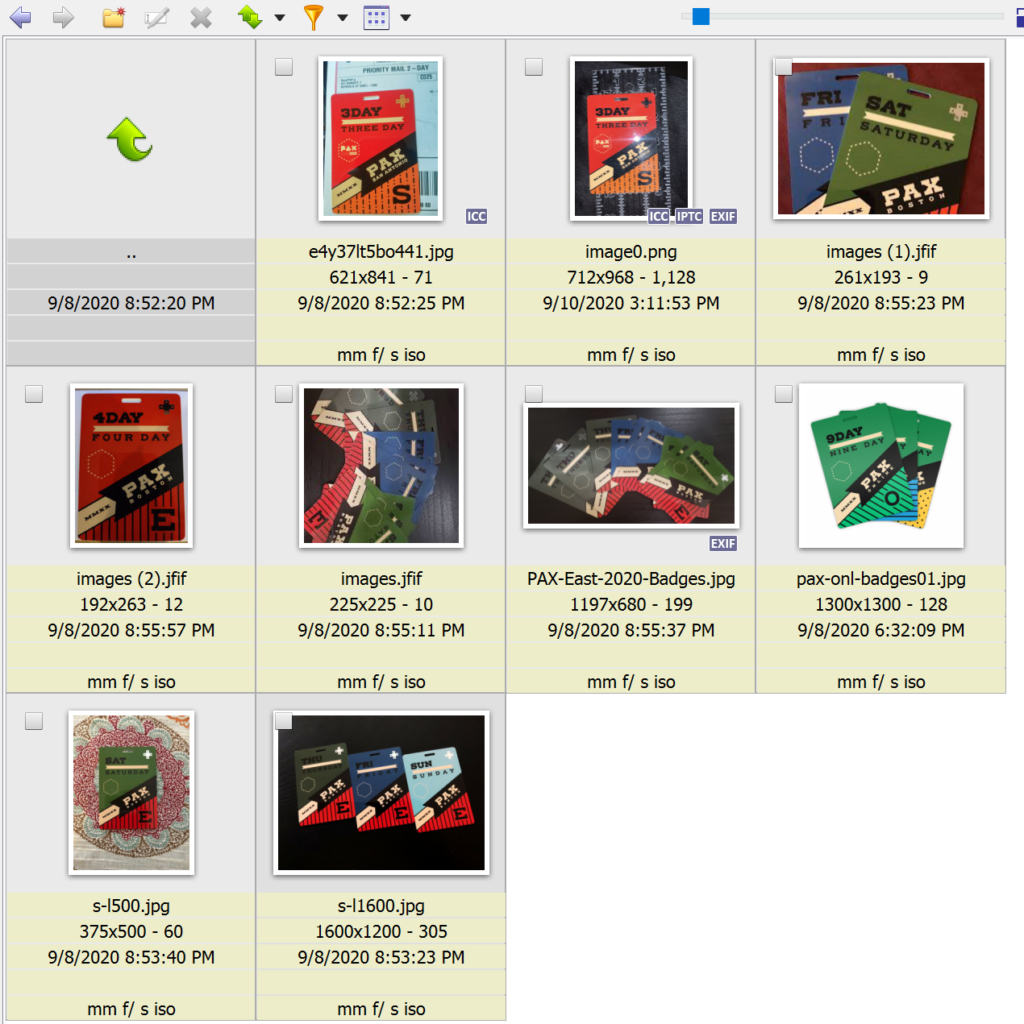
Task: Click the date 9/8/2020 8:52:20 PM
Action: (131, 303)
